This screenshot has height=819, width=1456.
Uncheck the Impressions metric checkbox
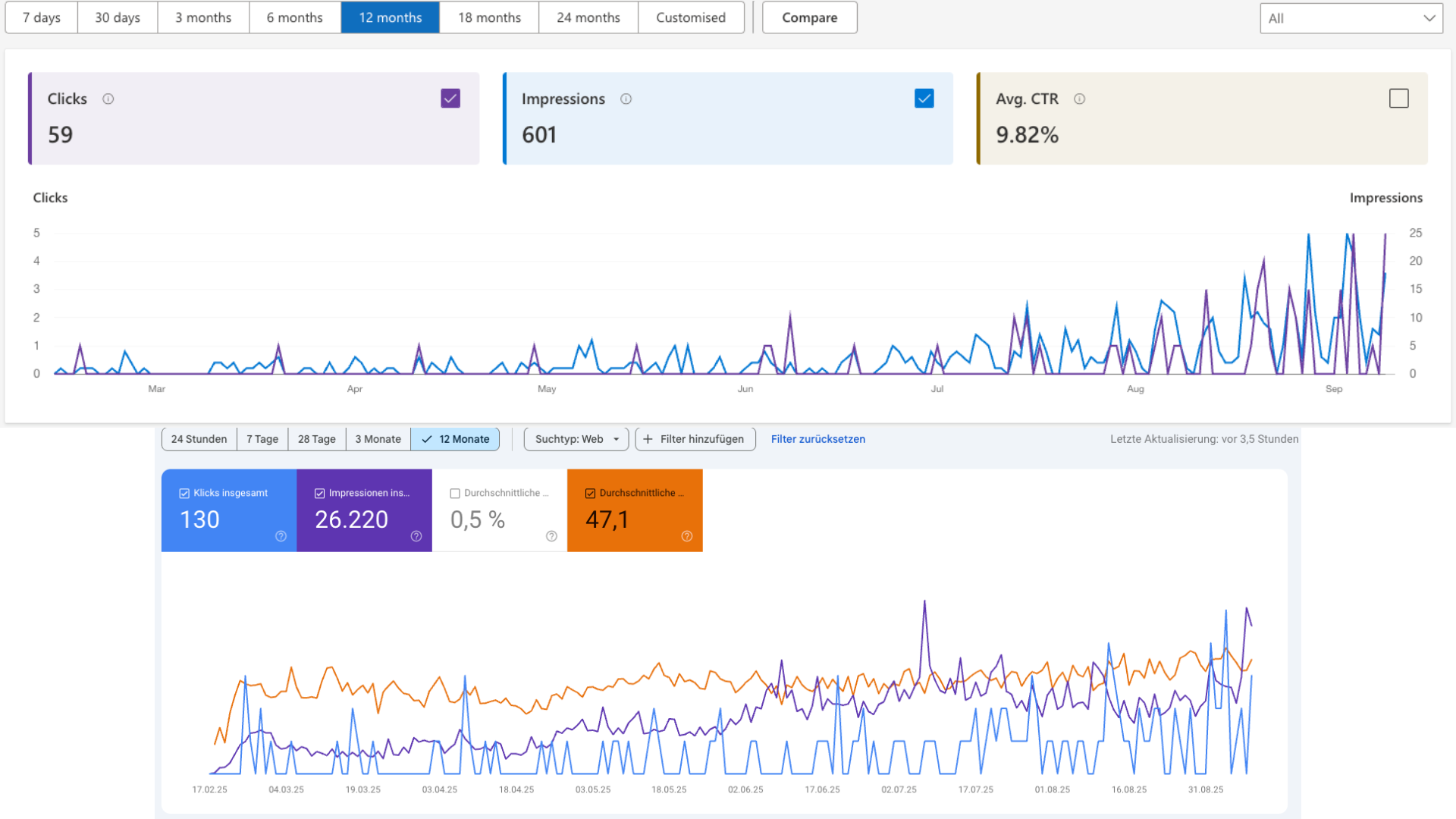[x=924, y=99]
